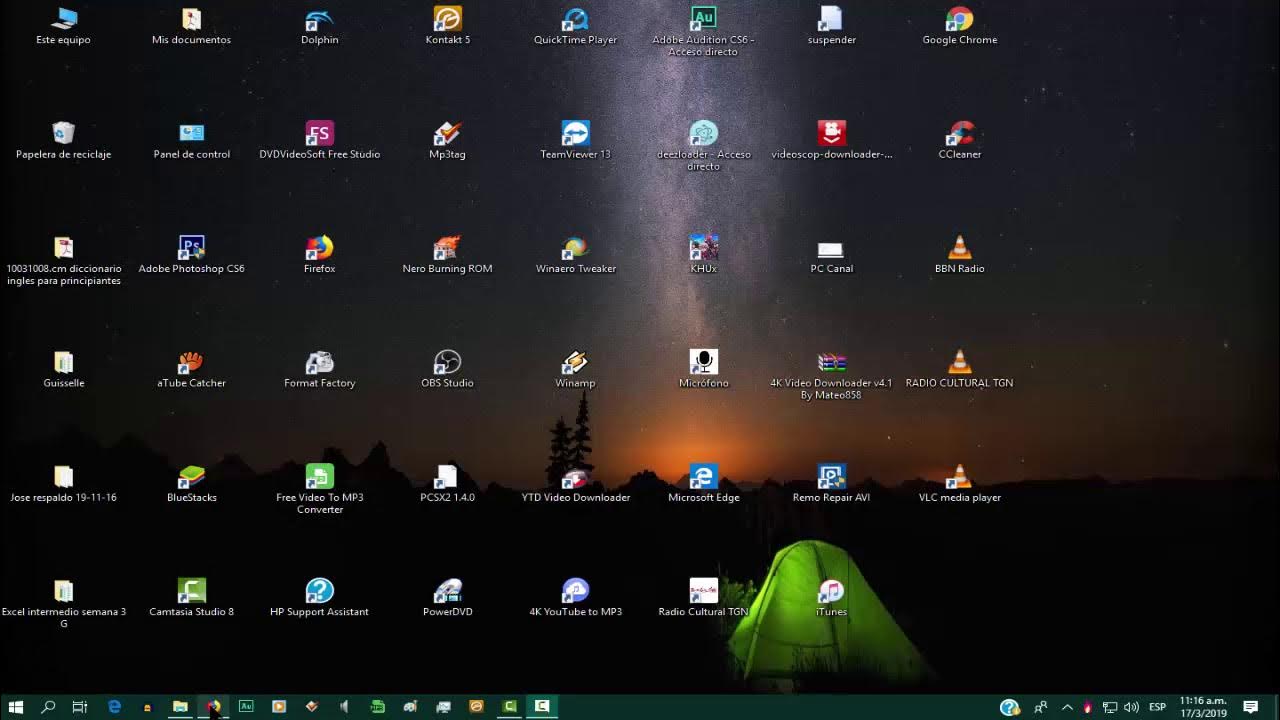Open HP Support Assistant tray help icon

pyautogui.click(x=1010, y=707)
